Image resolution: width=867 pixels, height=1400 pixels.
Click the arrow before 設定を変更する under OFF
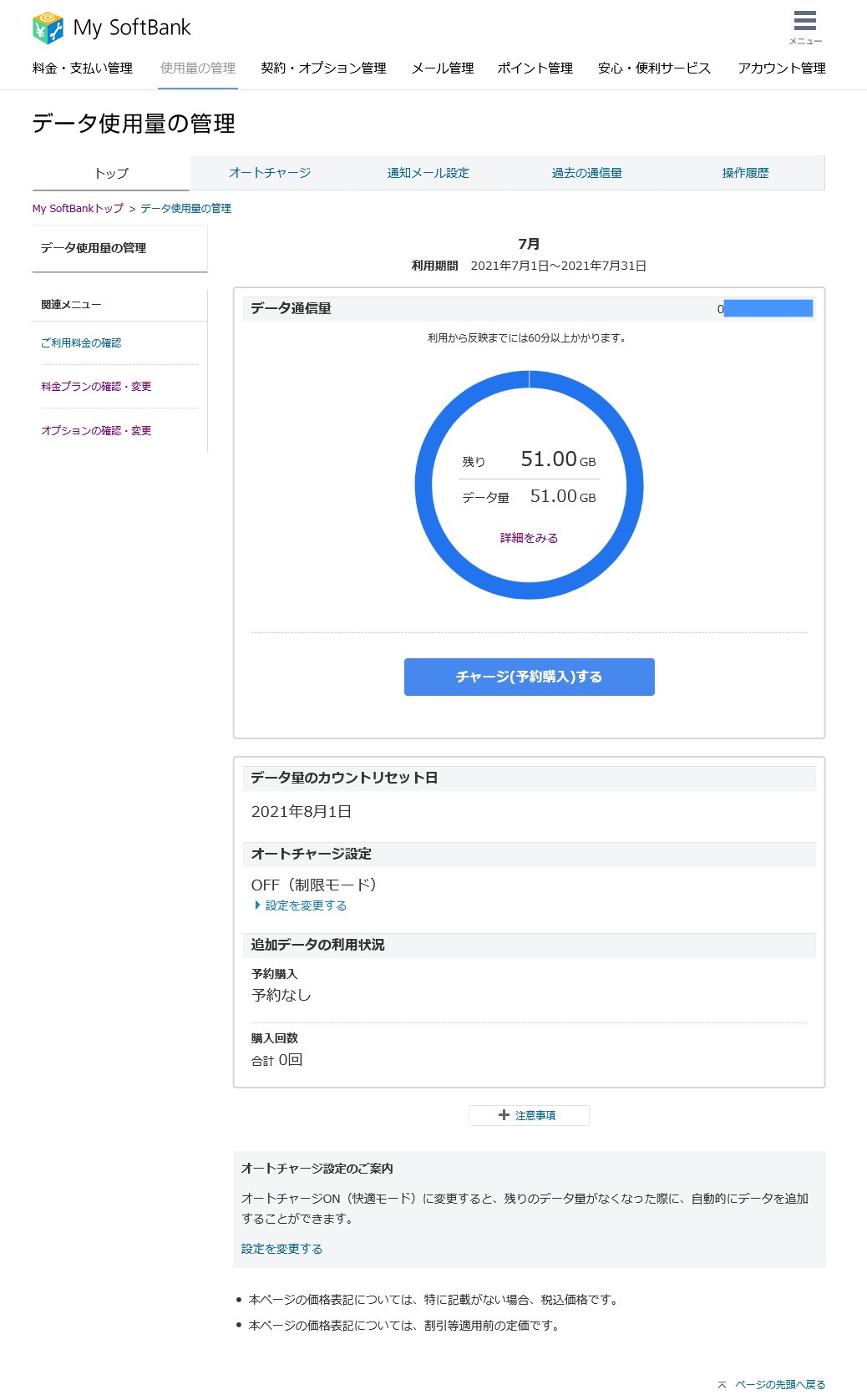(x=257, y=905)
